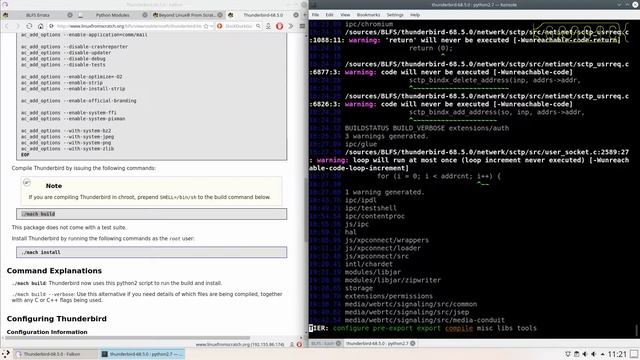Show more toolbar items chevron
Image resolution: width=640 pixels, height=360 pixels.
[x=291, y=26]
